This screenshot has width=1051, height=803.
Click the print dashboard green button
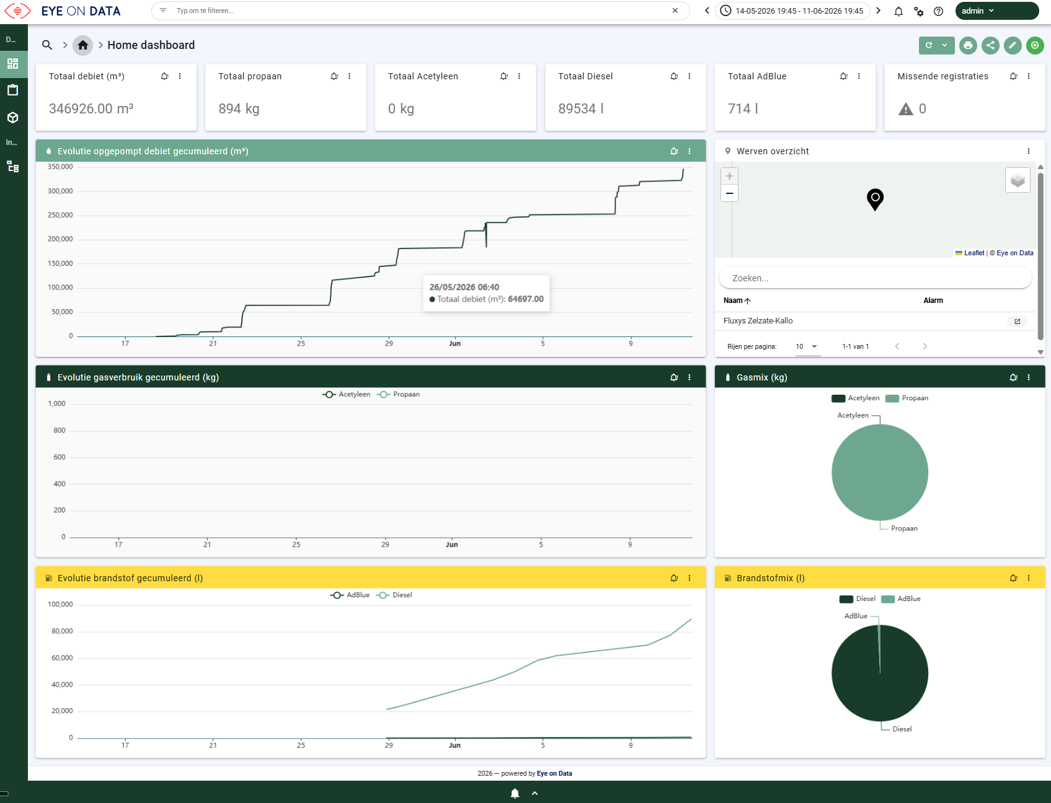967,45
